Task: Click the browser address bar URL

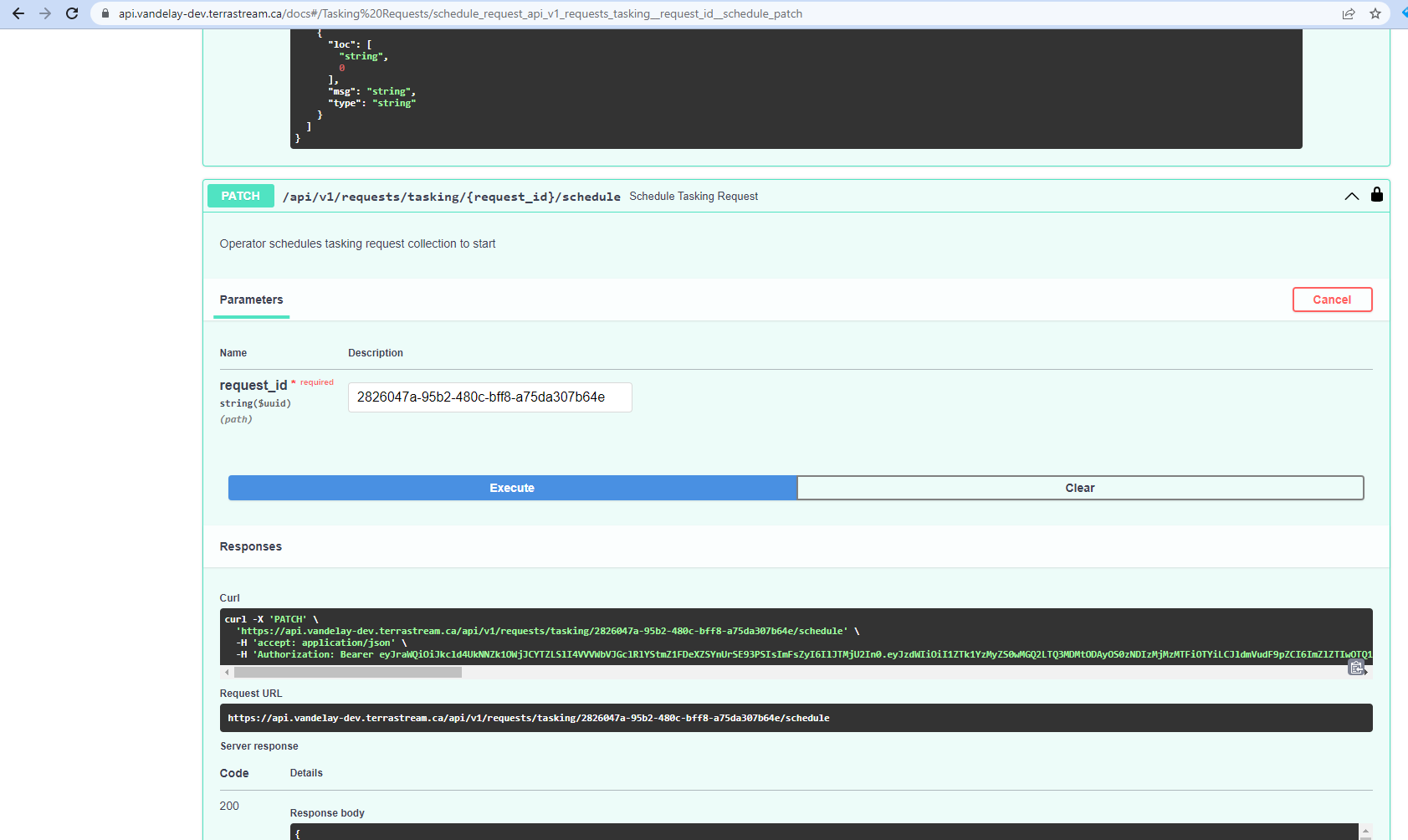Action: coord(460,13)
